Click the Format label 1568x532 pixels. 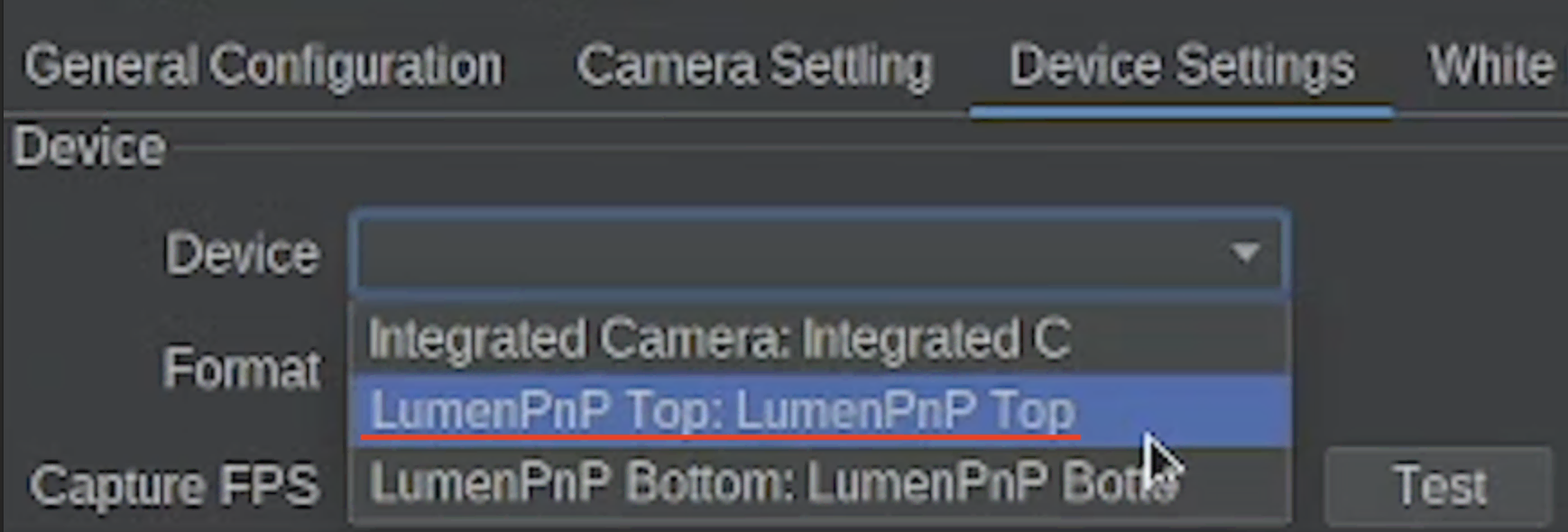coord(242,370)
